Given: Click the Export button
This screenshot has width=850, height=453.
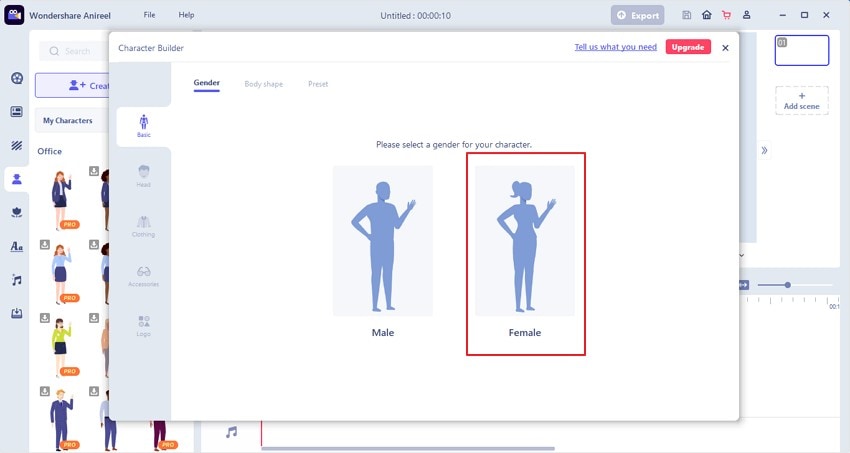Looking at the screenshot, I should (x=638, y=15).
